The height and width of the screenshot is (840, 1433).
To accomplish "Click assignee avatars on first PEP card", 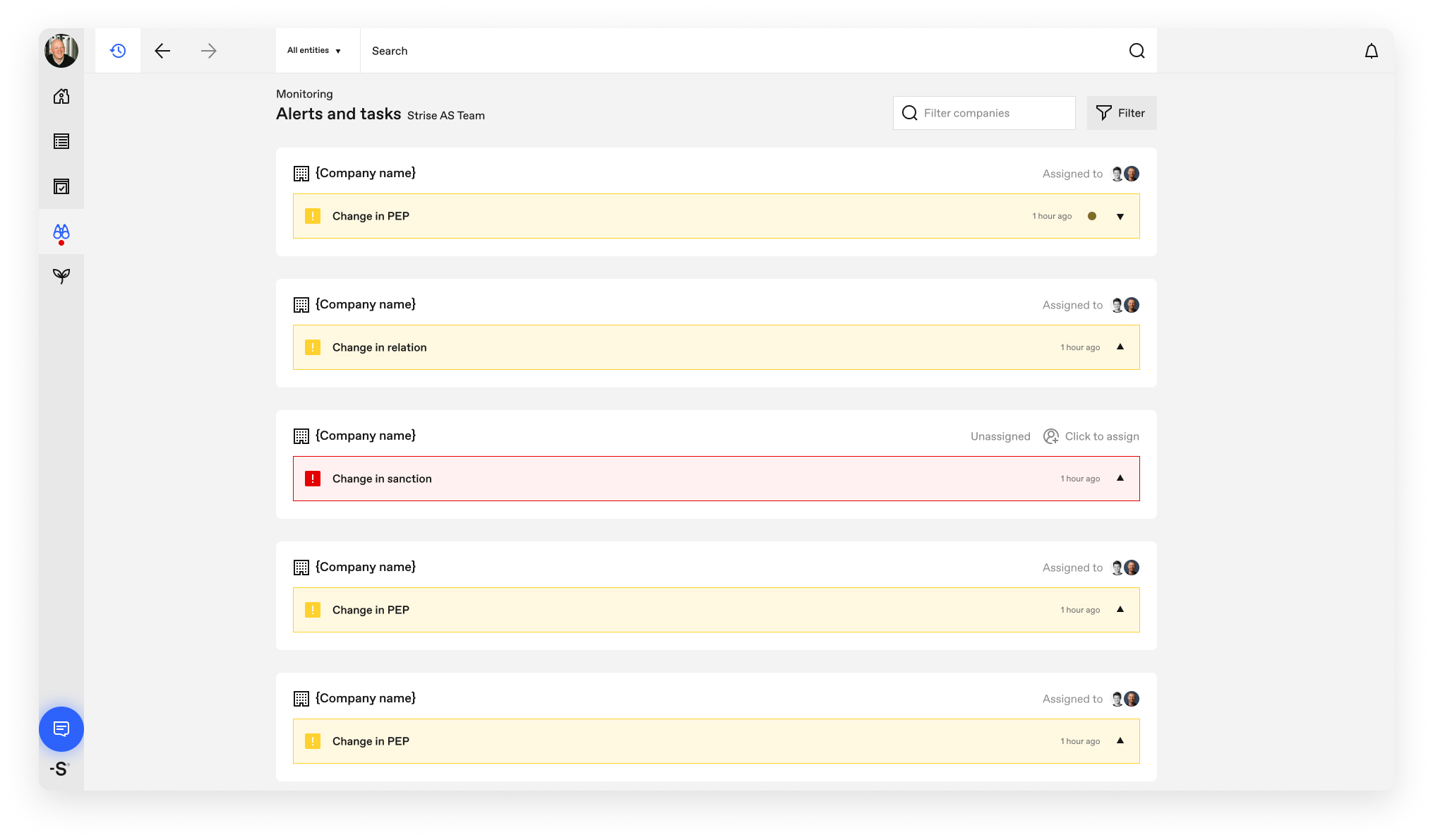I will click(x=1125, y=174).
